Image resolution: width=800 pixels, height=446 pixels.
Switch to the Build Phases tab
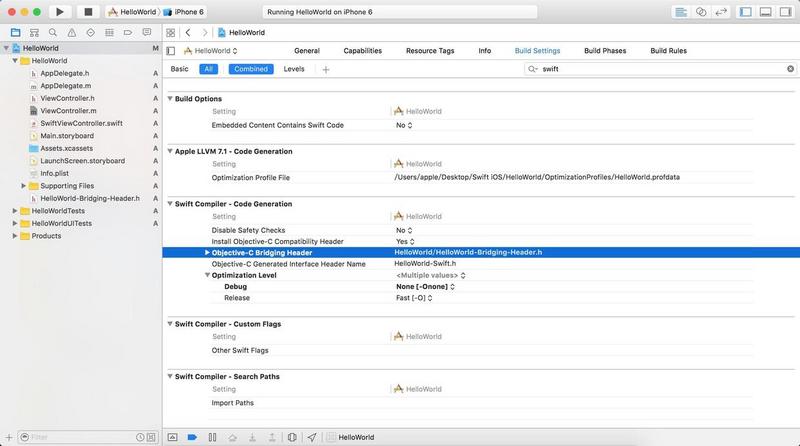(605, 51)
